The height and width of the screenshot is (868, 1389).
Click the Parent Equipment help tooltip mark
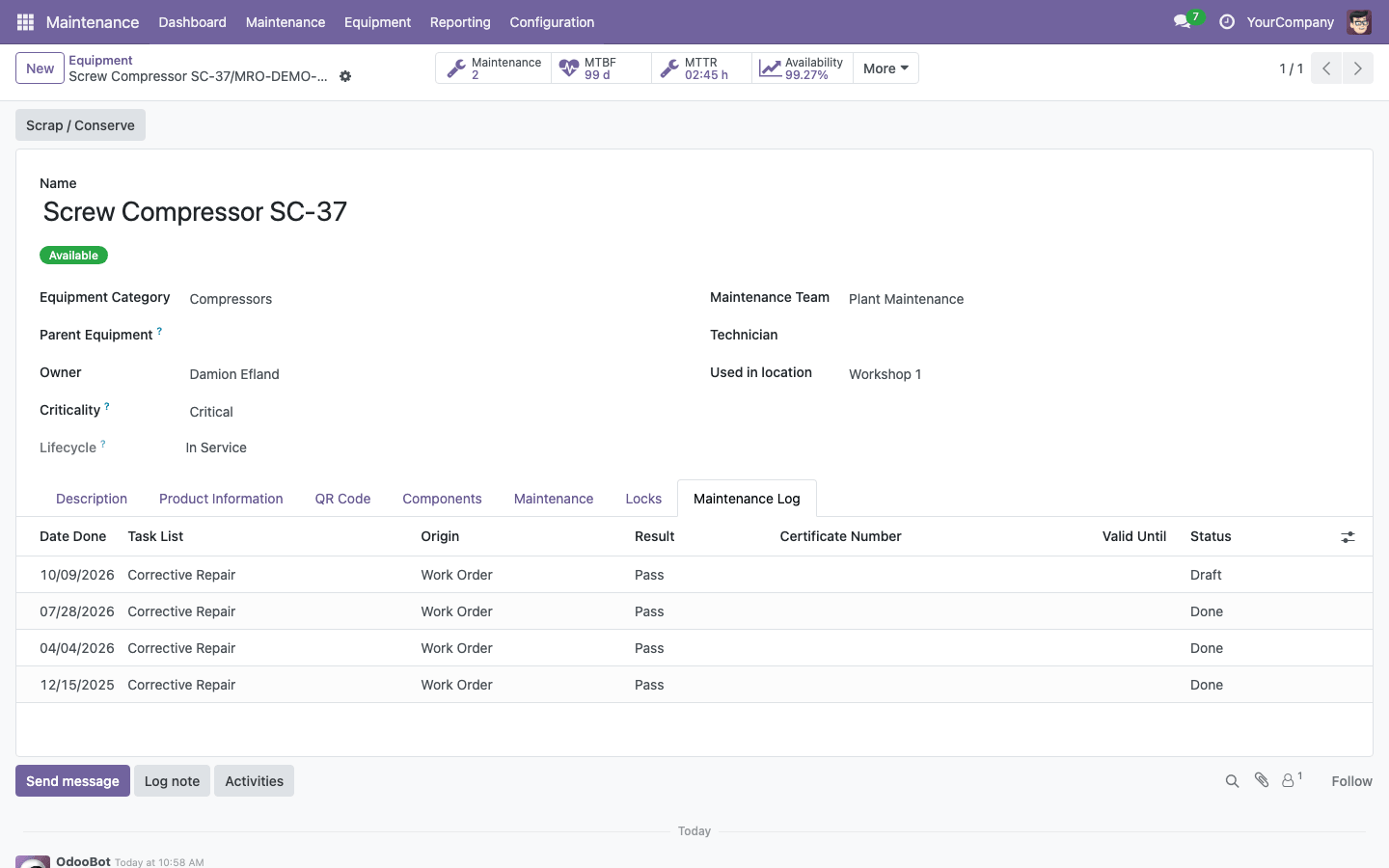click(159, 331)
